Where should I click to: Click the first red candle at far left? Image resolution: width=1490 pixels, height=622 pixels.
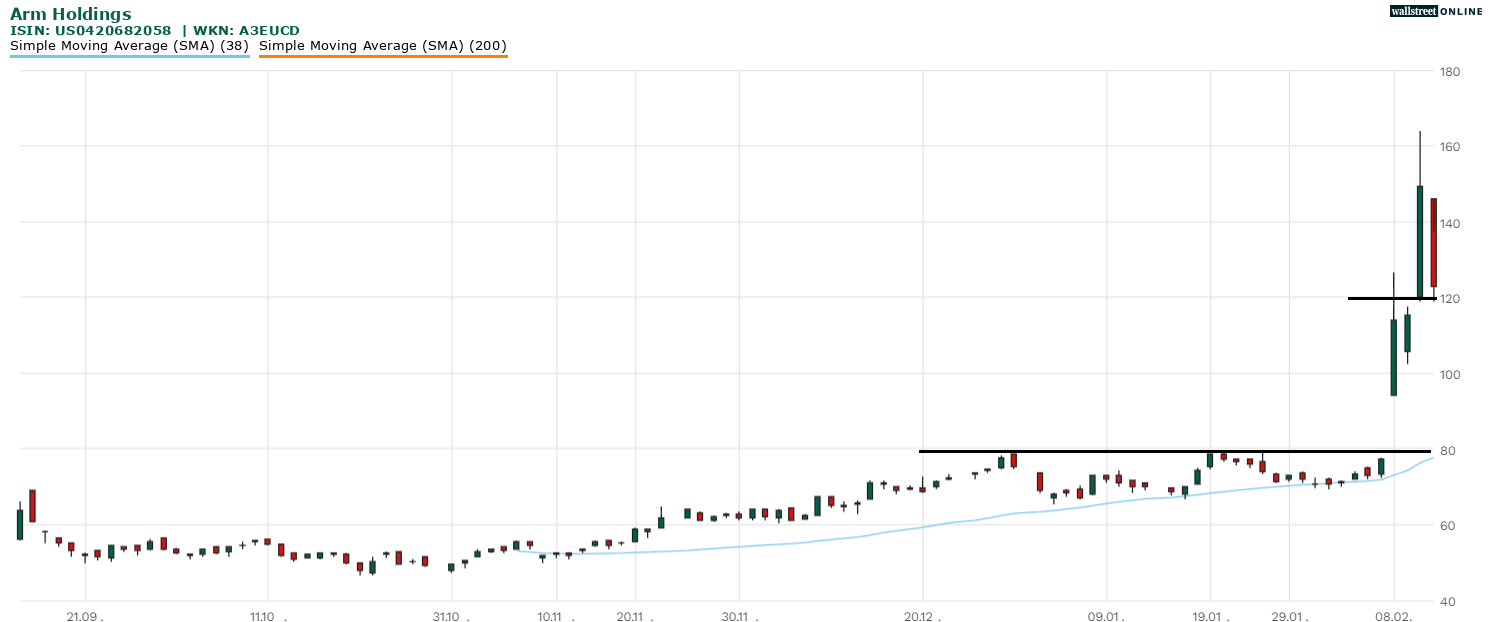pyautogui.click(x=32, y=505)
